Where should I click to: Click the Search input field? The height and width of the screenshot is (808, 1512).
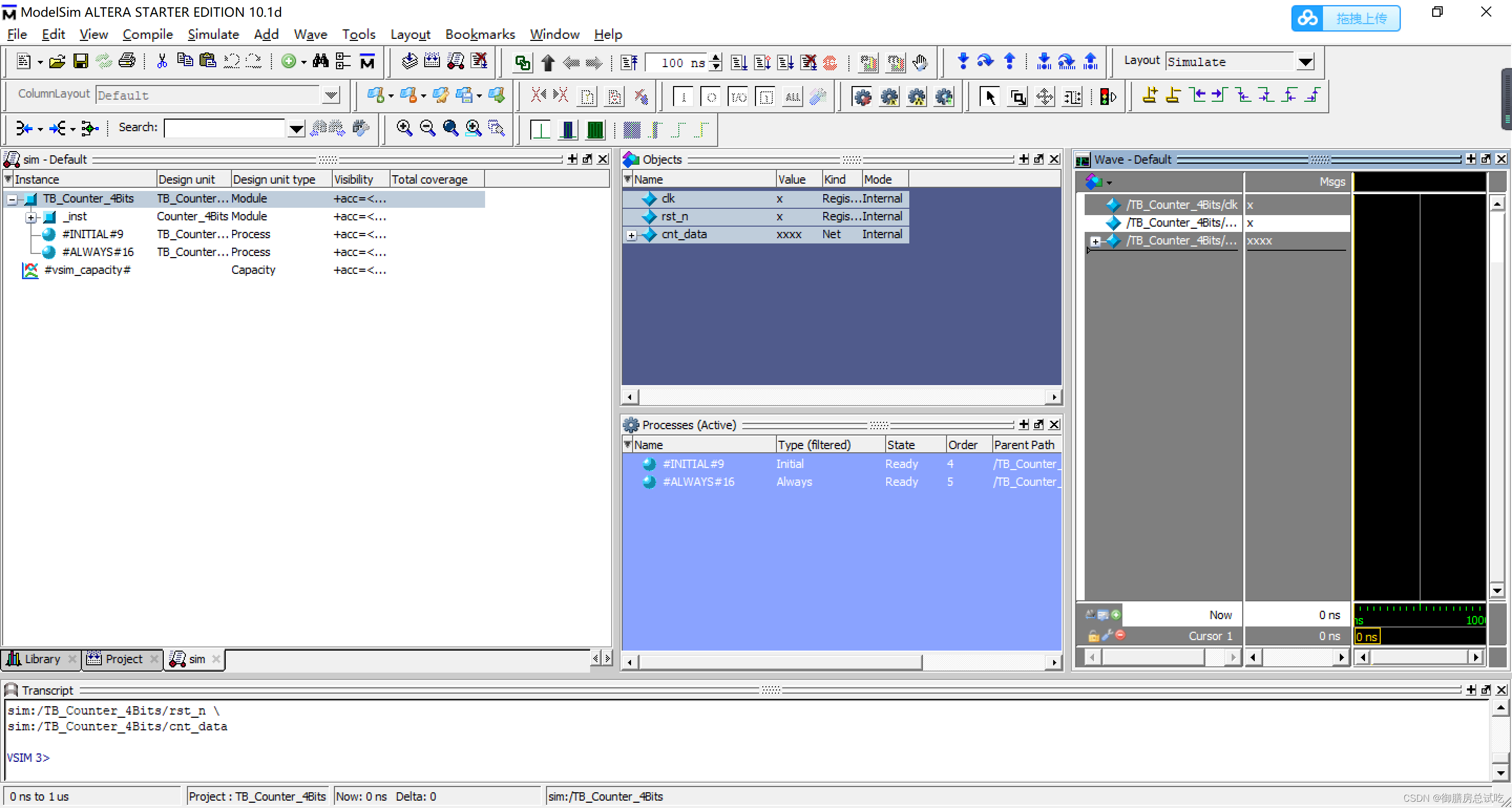click(224, 127)
